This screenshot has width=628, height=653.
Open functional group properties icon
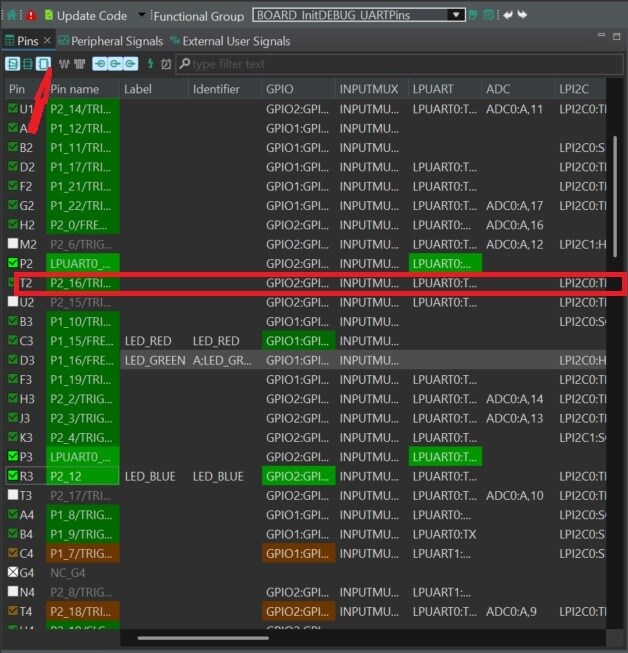pyautogui.click(x=488, y=15)
